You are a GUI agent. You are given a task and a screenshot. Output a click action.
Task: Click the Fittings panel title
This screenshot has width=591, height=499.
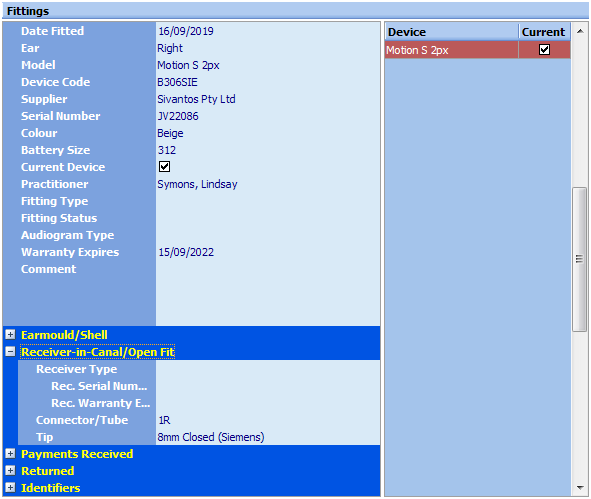[x=28, y=11]
